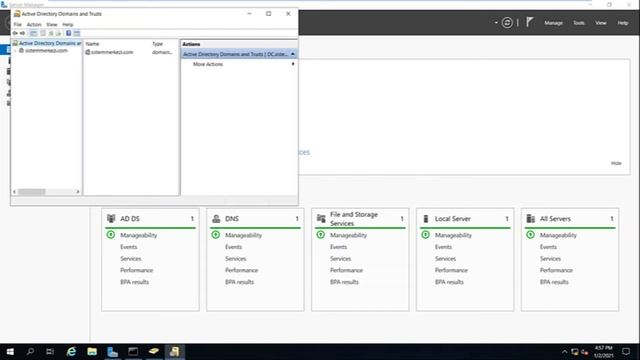Click the tree pane scrollbar right arrow

coord(78,191)
